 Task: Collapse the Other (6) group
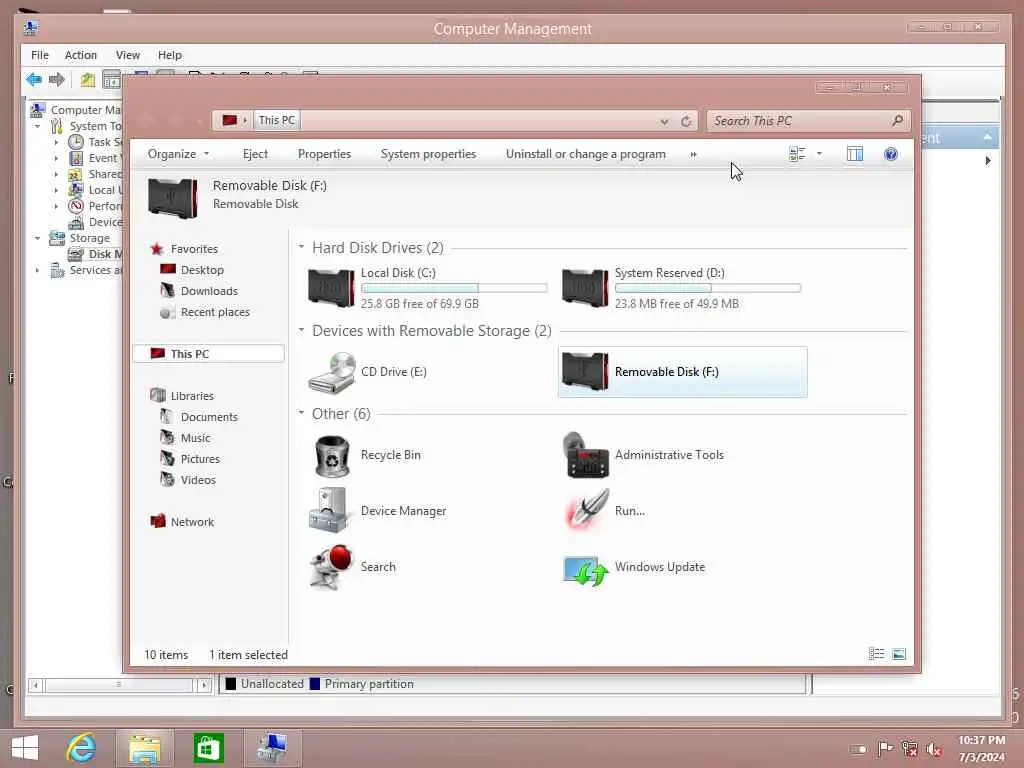click(x=301, y=413)
